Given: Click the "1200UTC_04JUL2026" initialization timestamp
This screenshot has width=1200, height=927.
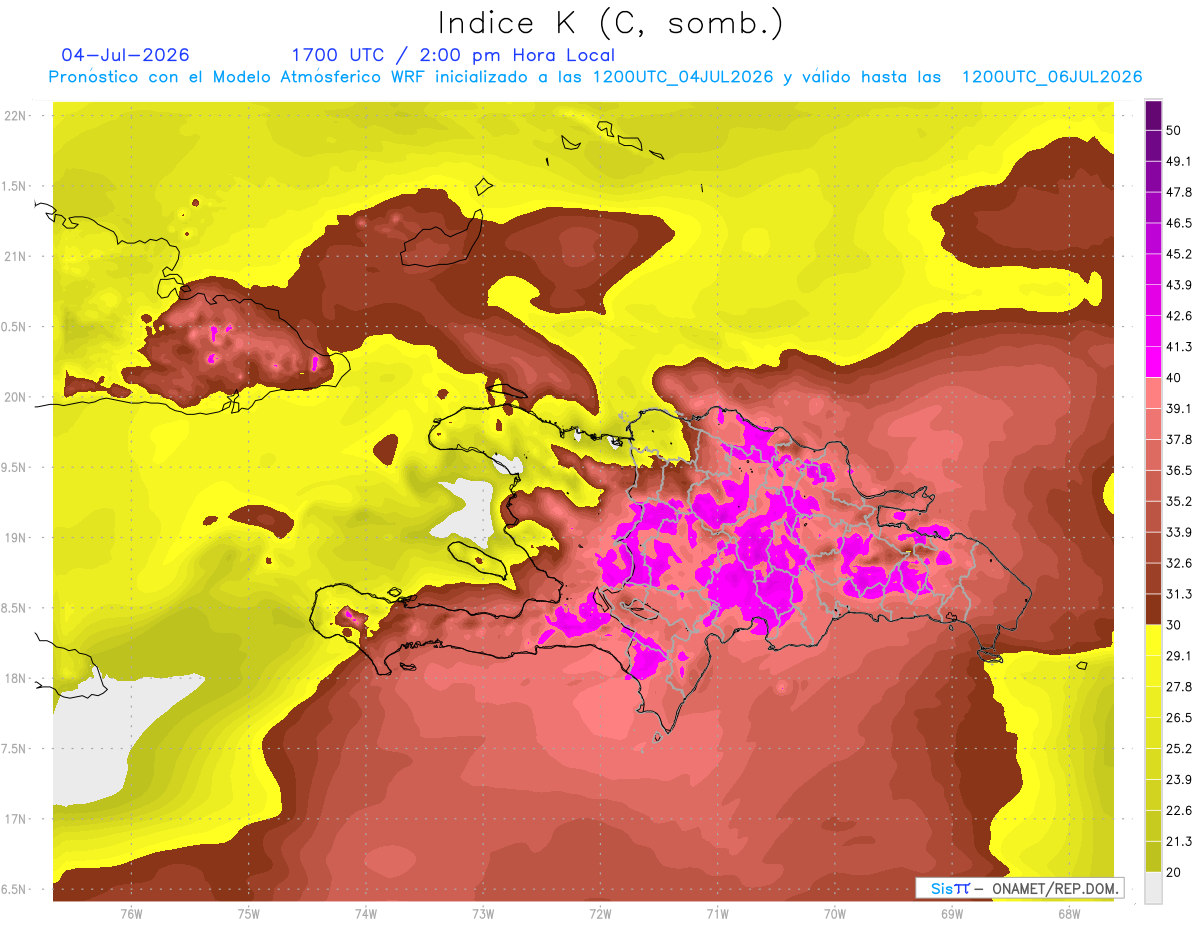Looking at the screenshot, I should pyautogui.click(x=683, y=77).
